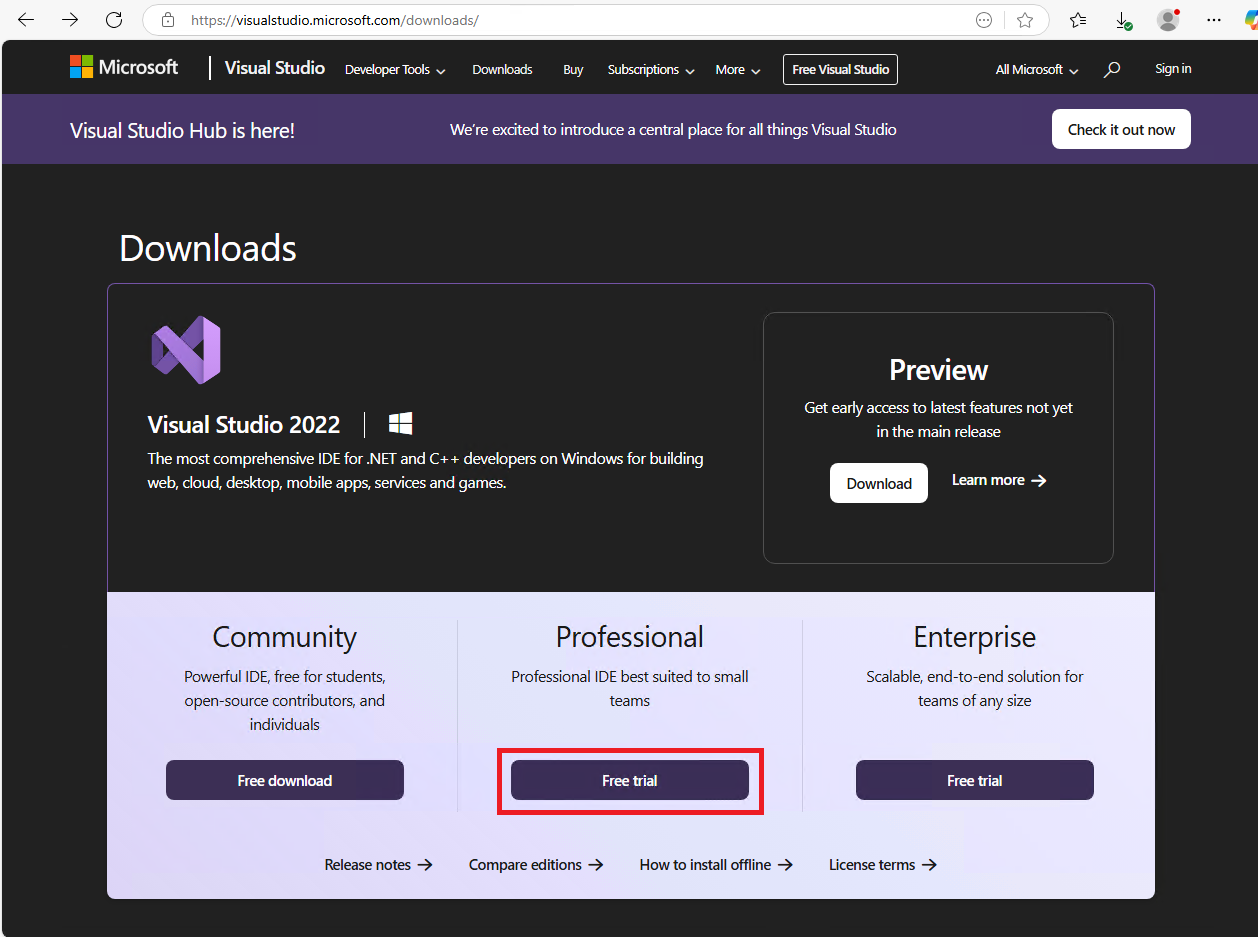This screenshot has width=1258, height=937.
Task: Open the browser downloads icon
Action: [x=1123, y=20]
